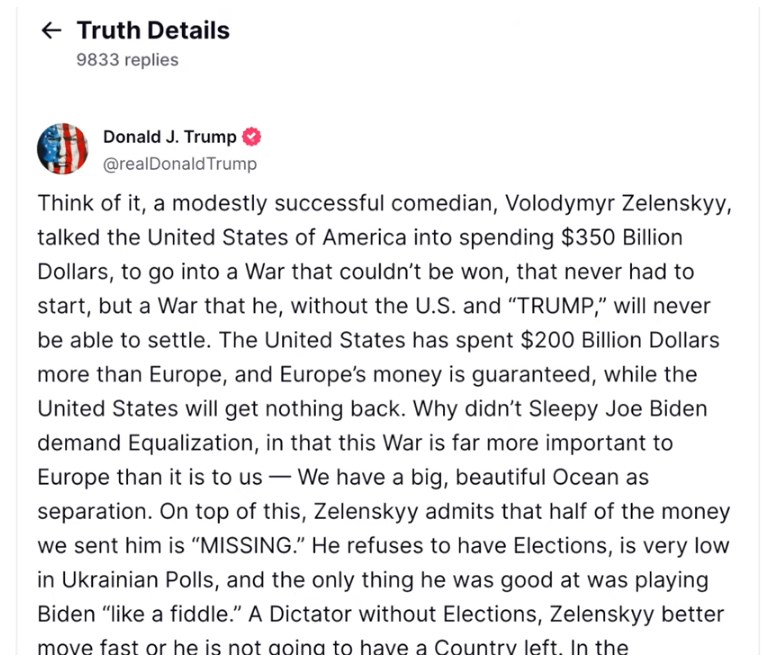Open the Donald J. Trump display name
This screenshot has height=660, width=761.
[x=170, y=137]
